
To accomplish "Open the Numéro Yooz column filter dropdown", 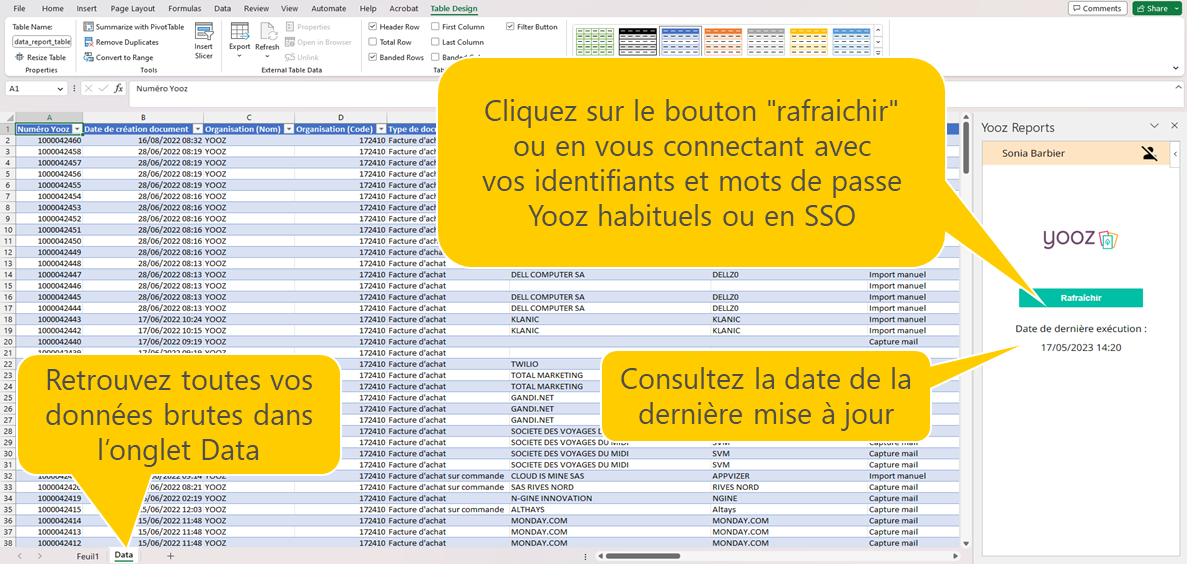I will click(x=76, y=129).
